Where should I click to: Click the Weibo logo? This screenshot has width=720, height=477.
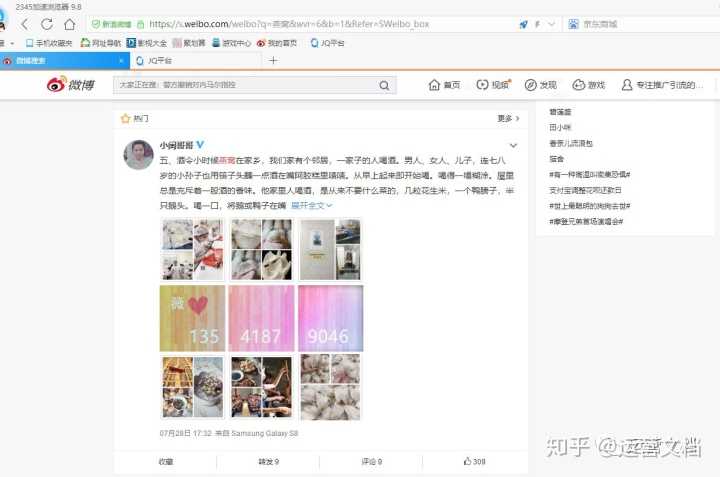tap(71, 84)
